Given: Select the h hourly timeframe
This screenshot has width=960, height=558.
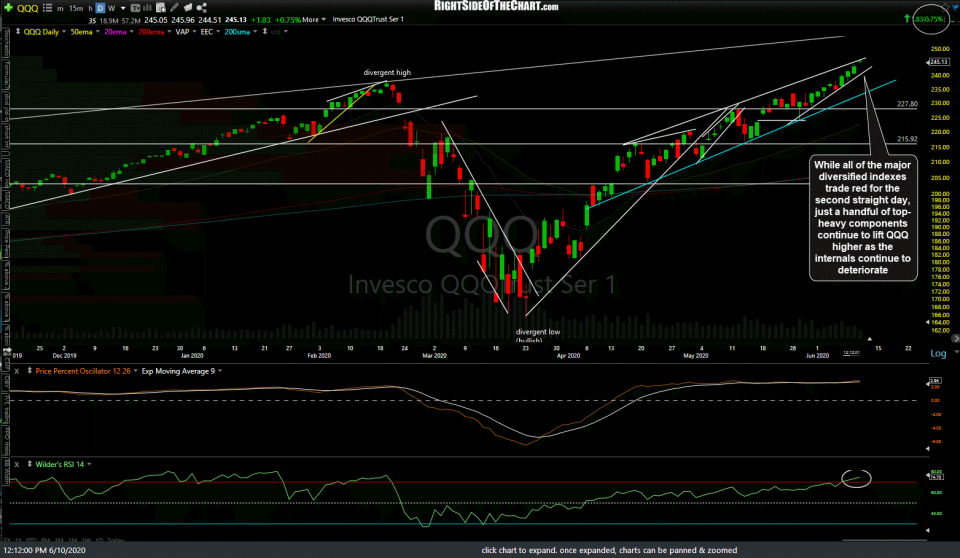Looking at the screenshot, I should coord(90,9).
